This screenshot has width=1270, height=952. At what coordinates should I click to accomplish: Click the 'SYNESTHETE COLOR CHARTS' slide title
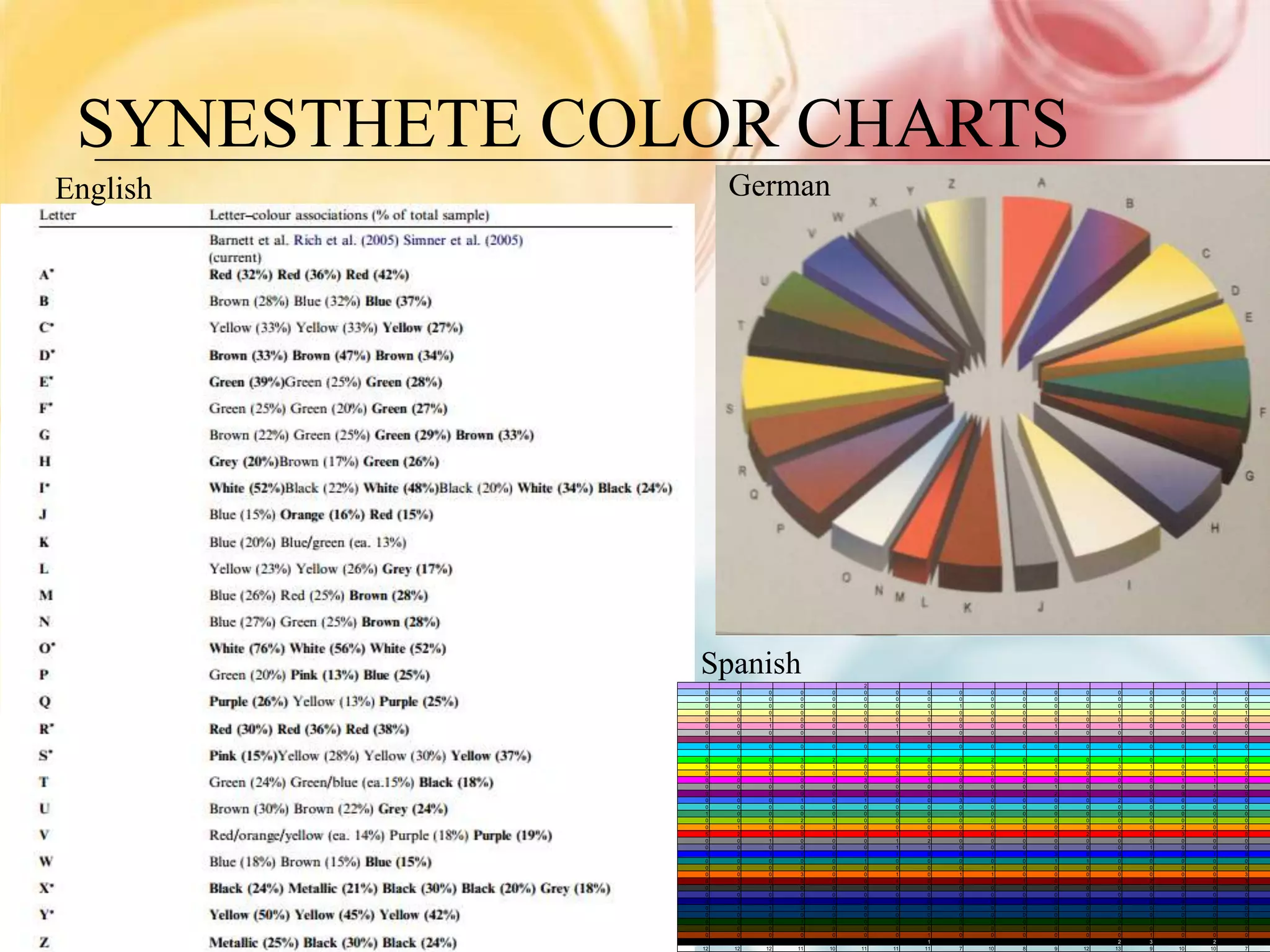(x=572, y=123)
